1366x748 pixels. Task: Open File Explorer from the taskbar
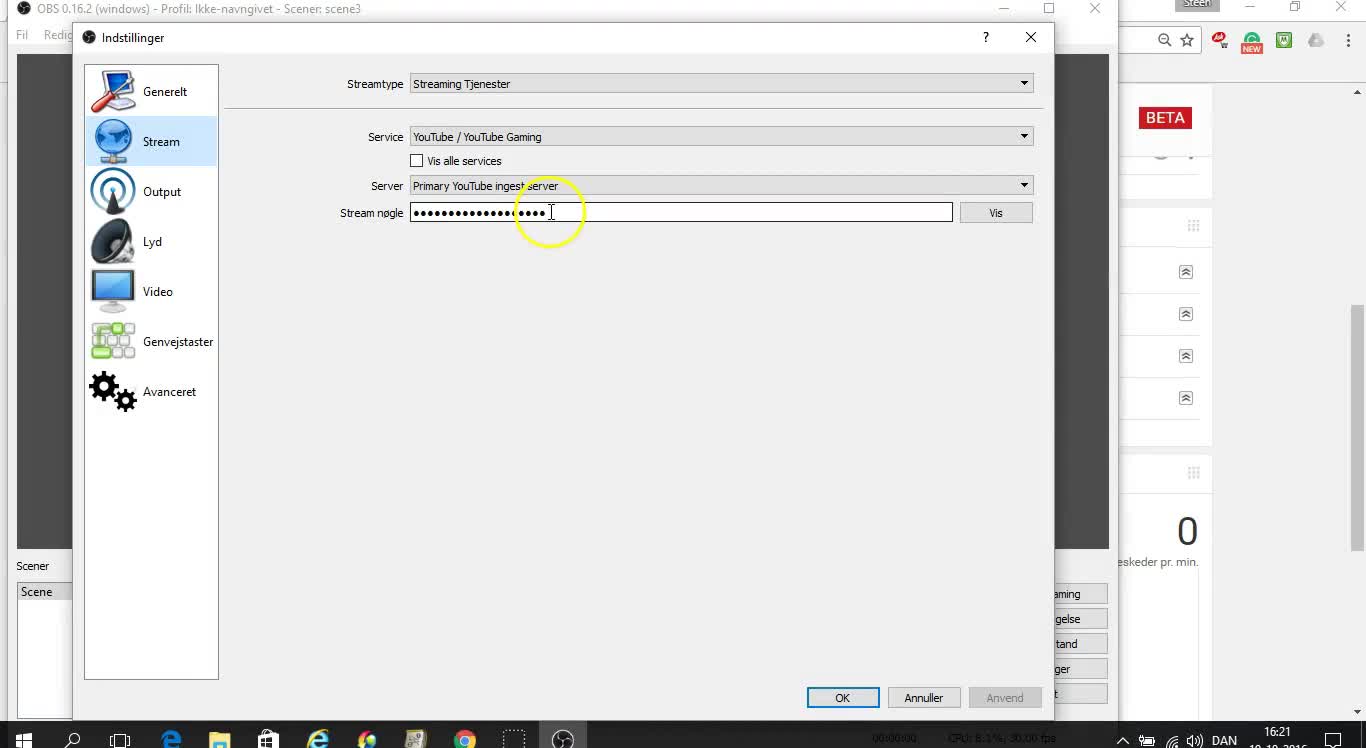click(x=220, y=740)
